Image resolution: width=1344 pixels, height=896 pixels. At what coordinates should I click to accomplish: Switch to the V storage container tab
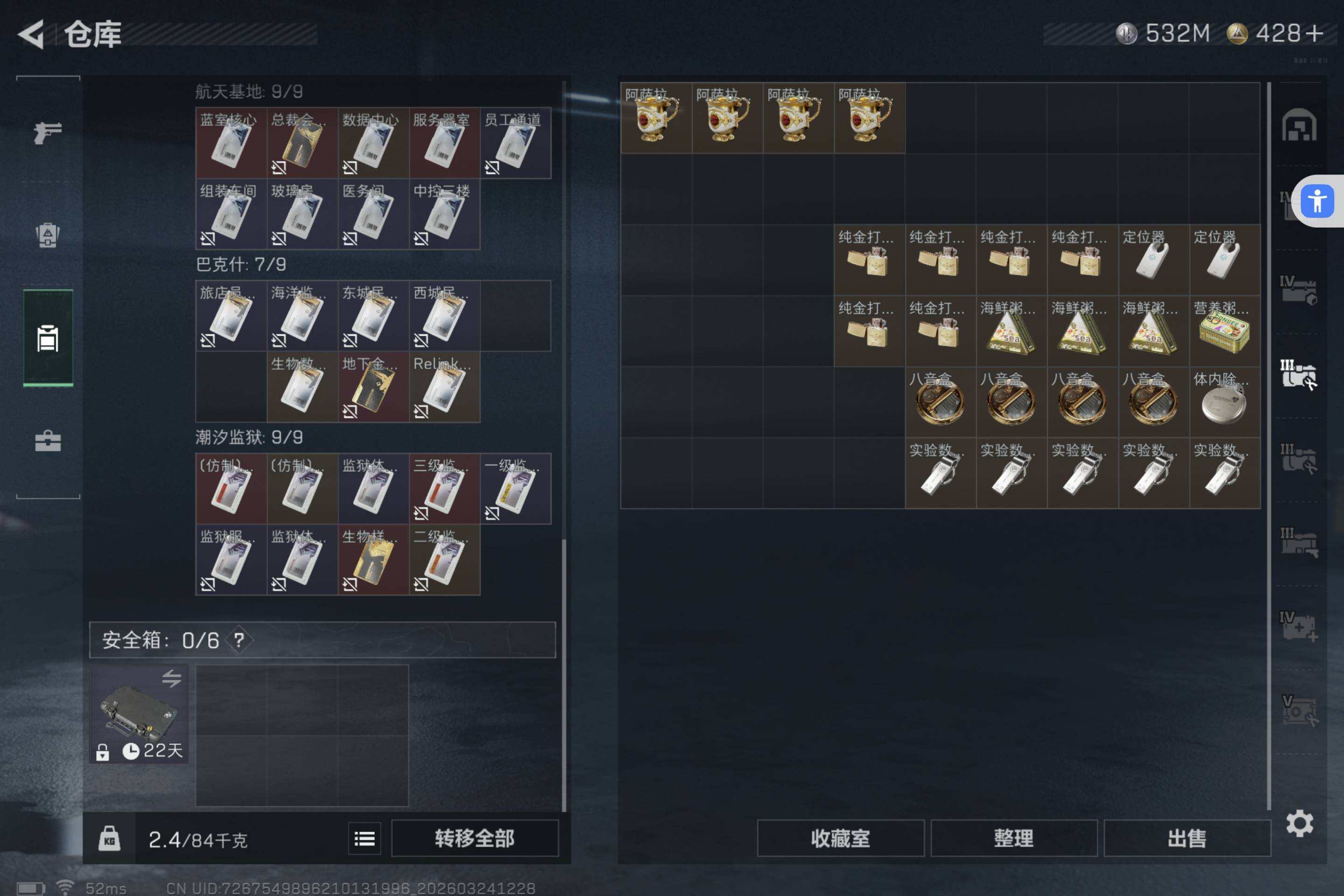(1298, 710)
